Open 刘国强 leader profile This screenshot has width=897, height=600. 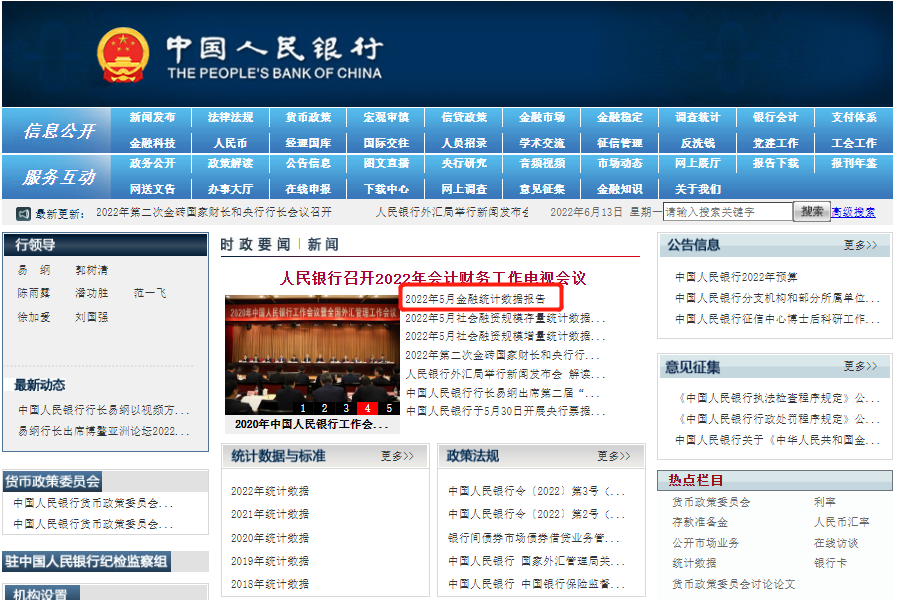92,317
